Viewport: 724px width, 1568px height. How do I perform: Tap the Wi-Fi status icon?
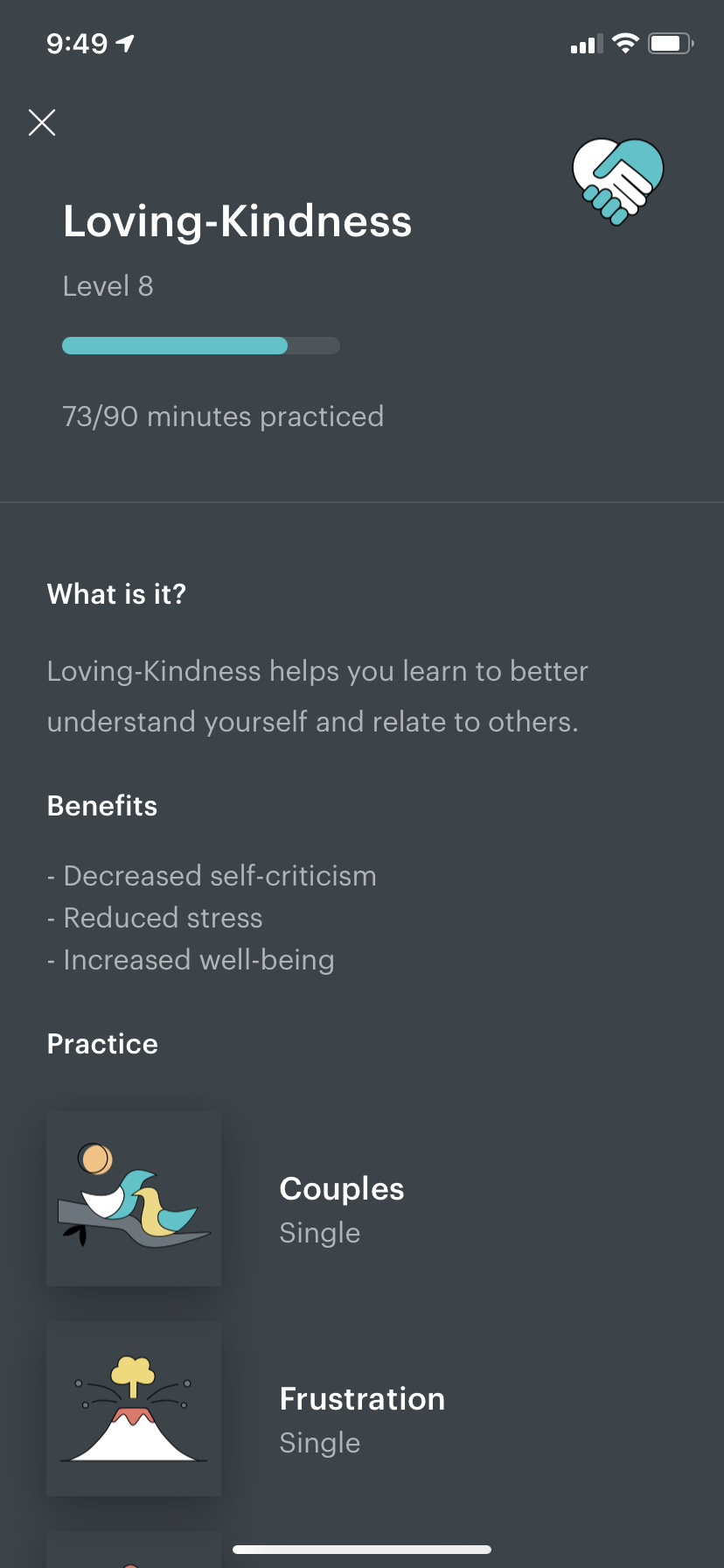pos(625,44)
